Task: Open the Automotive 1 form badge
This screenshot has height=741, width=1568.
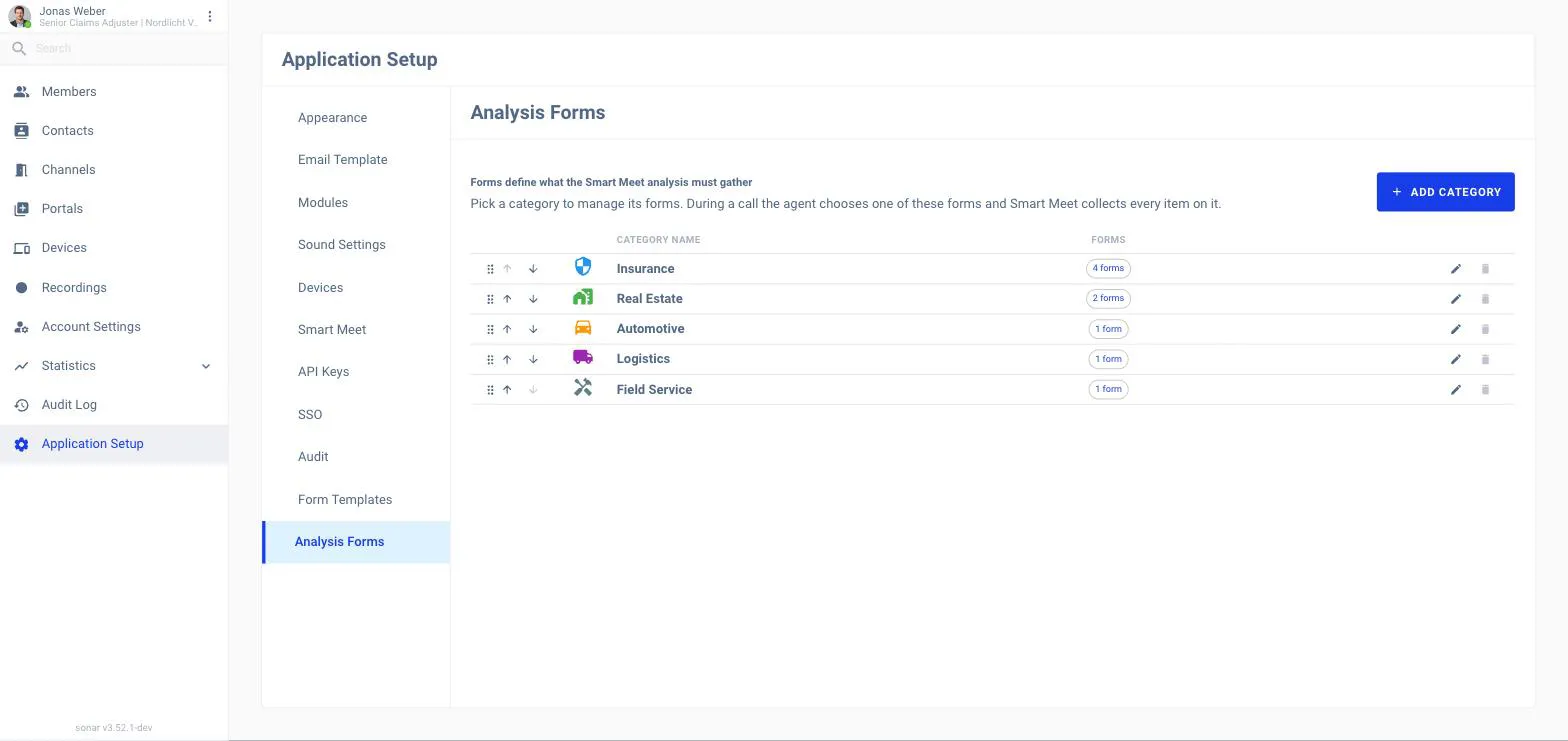Action: 1108,329
